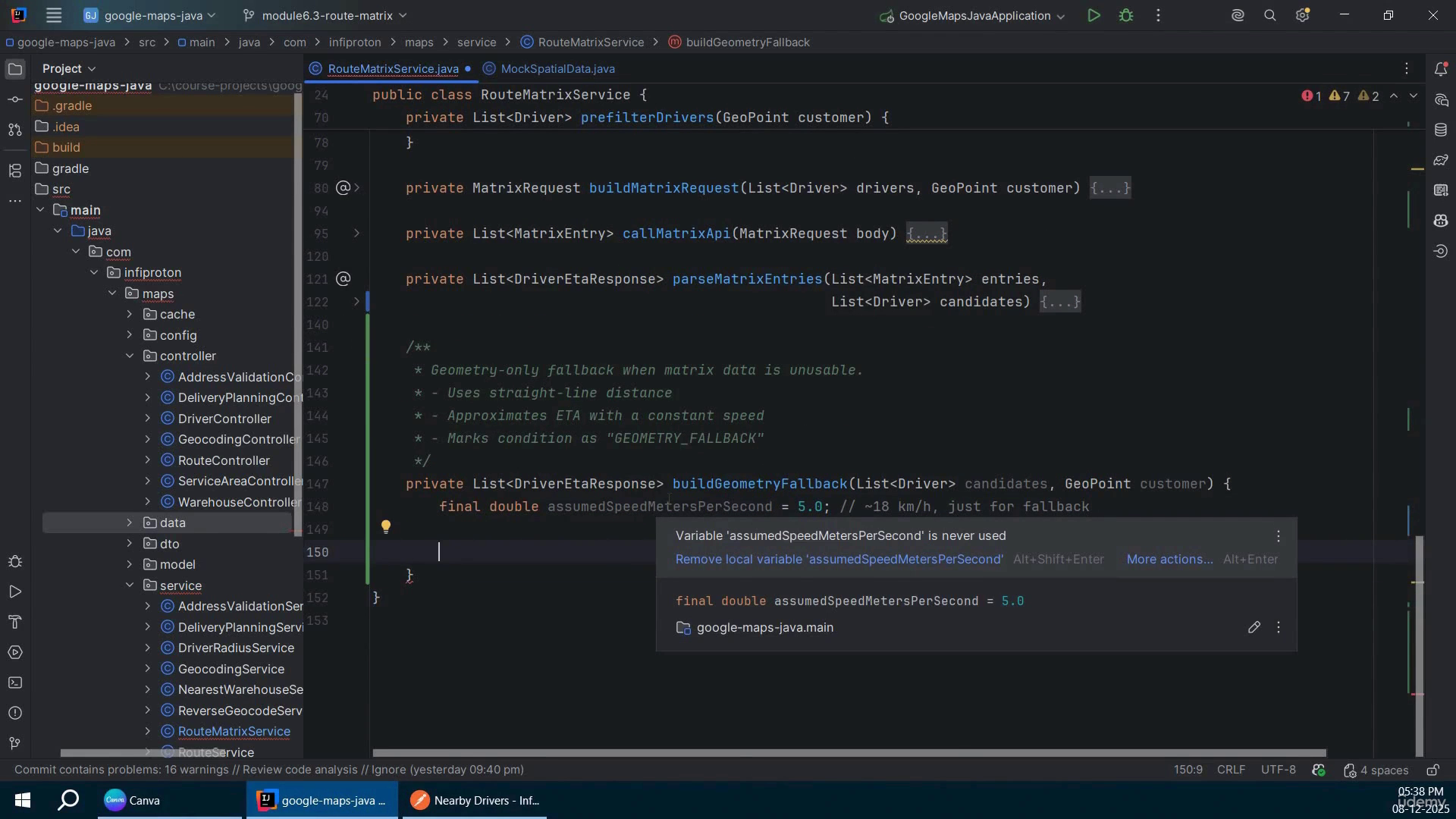The image size is (1456, 819).
Task: Click More actions link in tooltip
Action: click(x=1169, y=560)
